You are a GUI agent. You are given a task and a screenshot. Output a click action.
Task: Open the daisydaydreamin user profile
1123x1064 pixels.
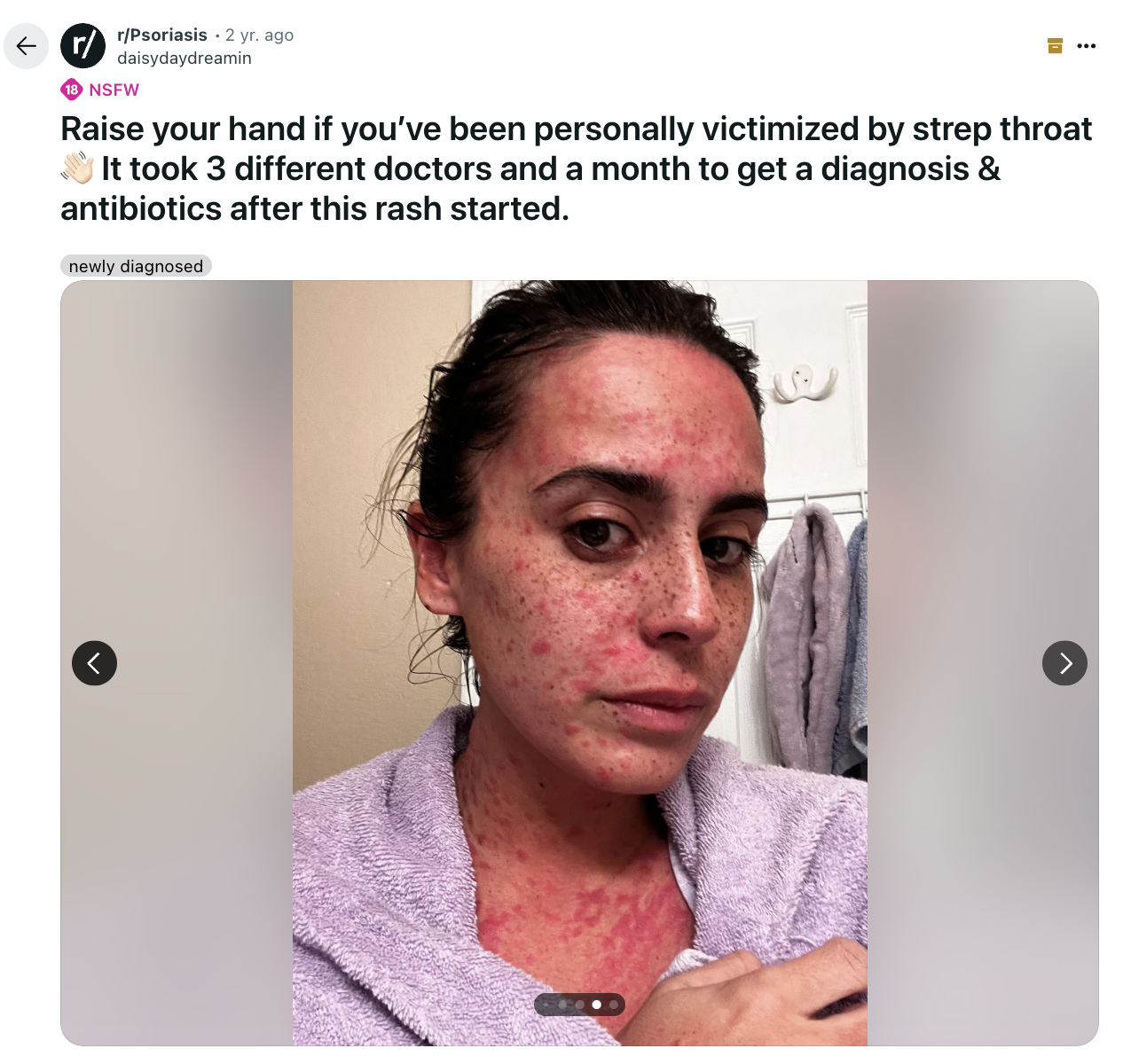[x=185, y=58]
